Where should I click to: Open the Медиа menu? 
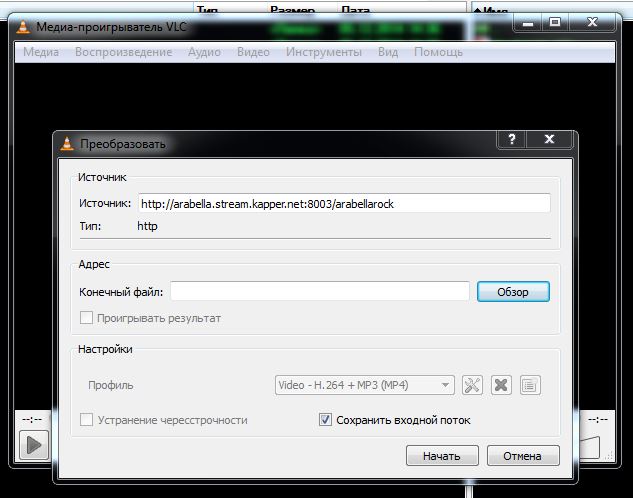coord(41,52)
